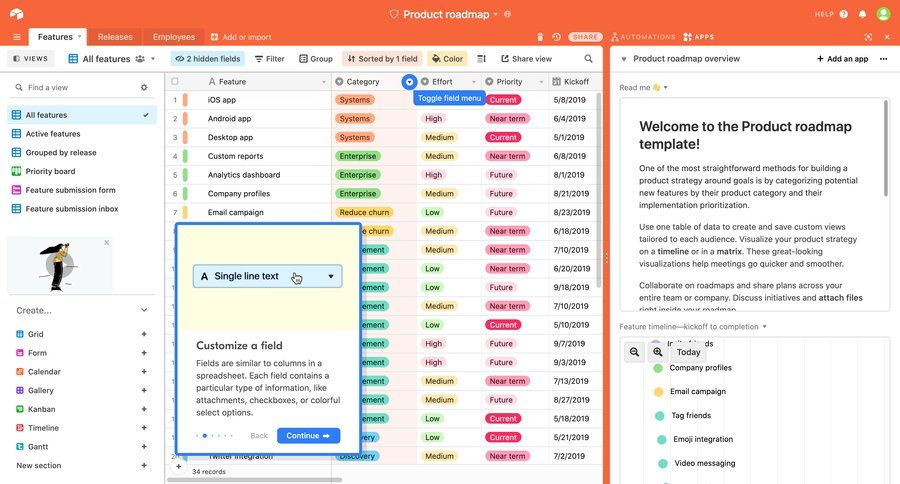Click Add an app
The image size is (900, 484).
(x=842, y=59)
